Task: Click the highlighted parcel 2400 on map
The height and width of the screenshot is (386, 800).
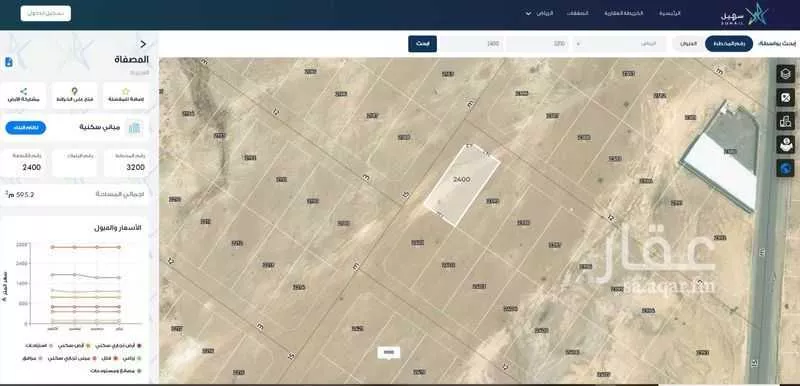Action: (462, 185)
